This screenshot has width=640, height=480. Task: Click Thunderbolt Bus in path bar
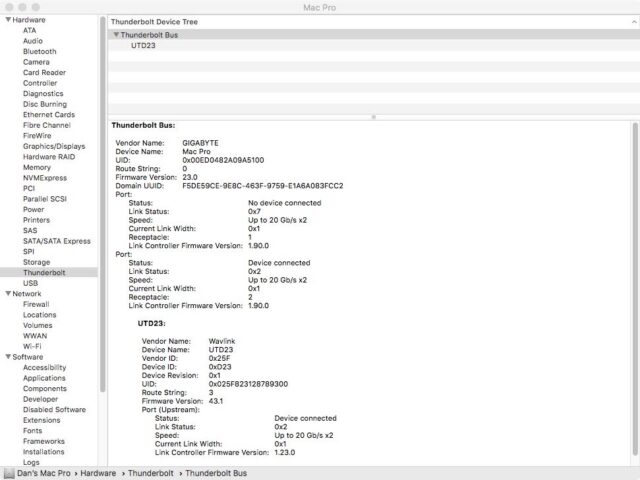[x=216, y=473]
